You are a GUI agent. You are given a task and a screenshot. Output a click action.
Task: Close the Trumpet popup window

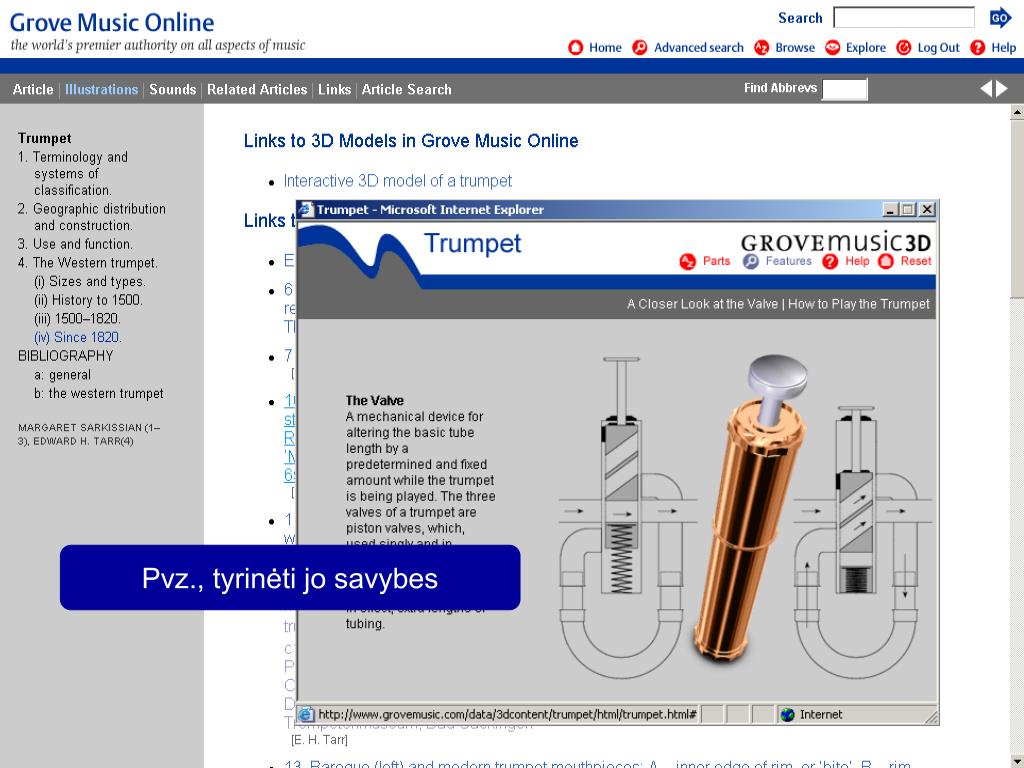[927, 210]
